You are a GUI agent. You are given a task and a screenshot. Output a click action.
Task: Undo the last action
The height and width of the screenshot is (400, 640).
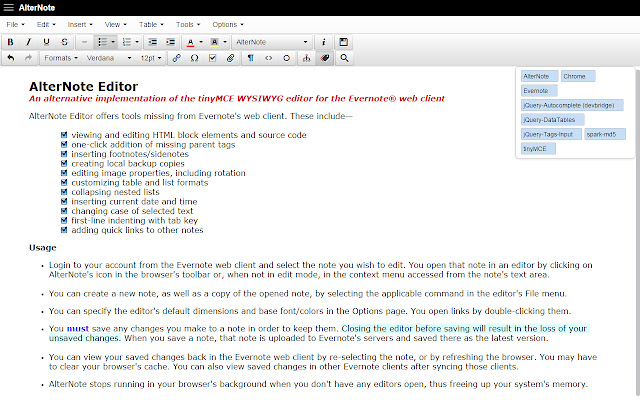pos(11,58)
